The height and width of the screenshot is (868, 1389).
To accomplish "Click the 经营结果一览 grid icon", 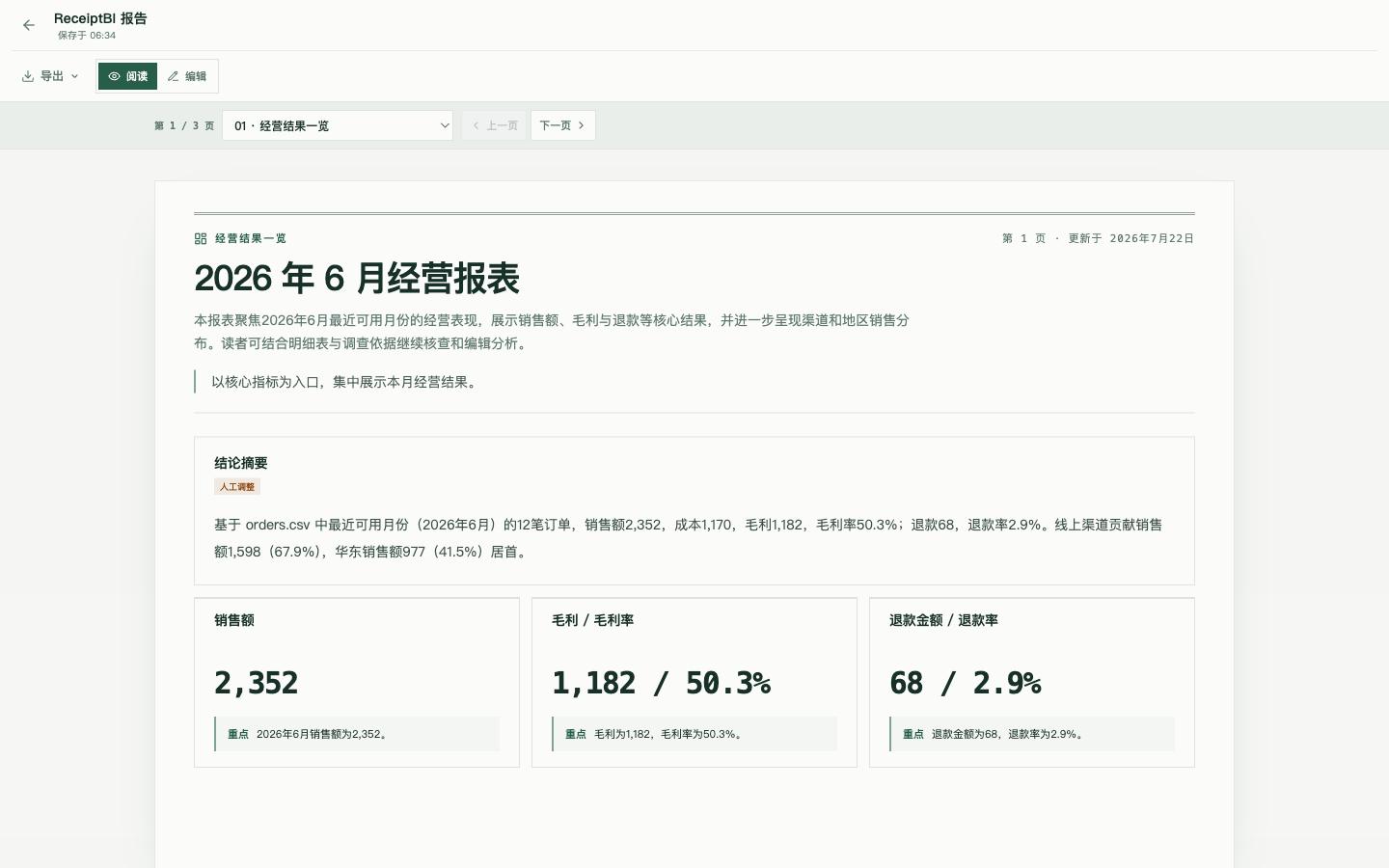I will (x=201, y=238).
